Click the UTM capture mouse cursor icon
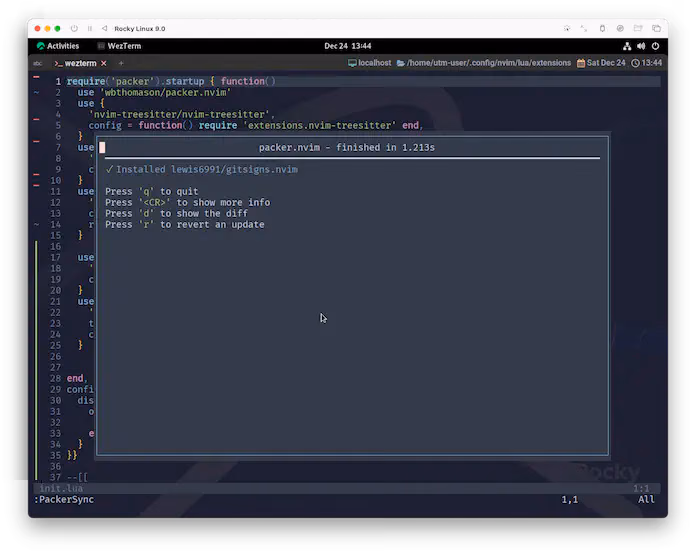Screen dimensions: 696x555 point(567,28)
